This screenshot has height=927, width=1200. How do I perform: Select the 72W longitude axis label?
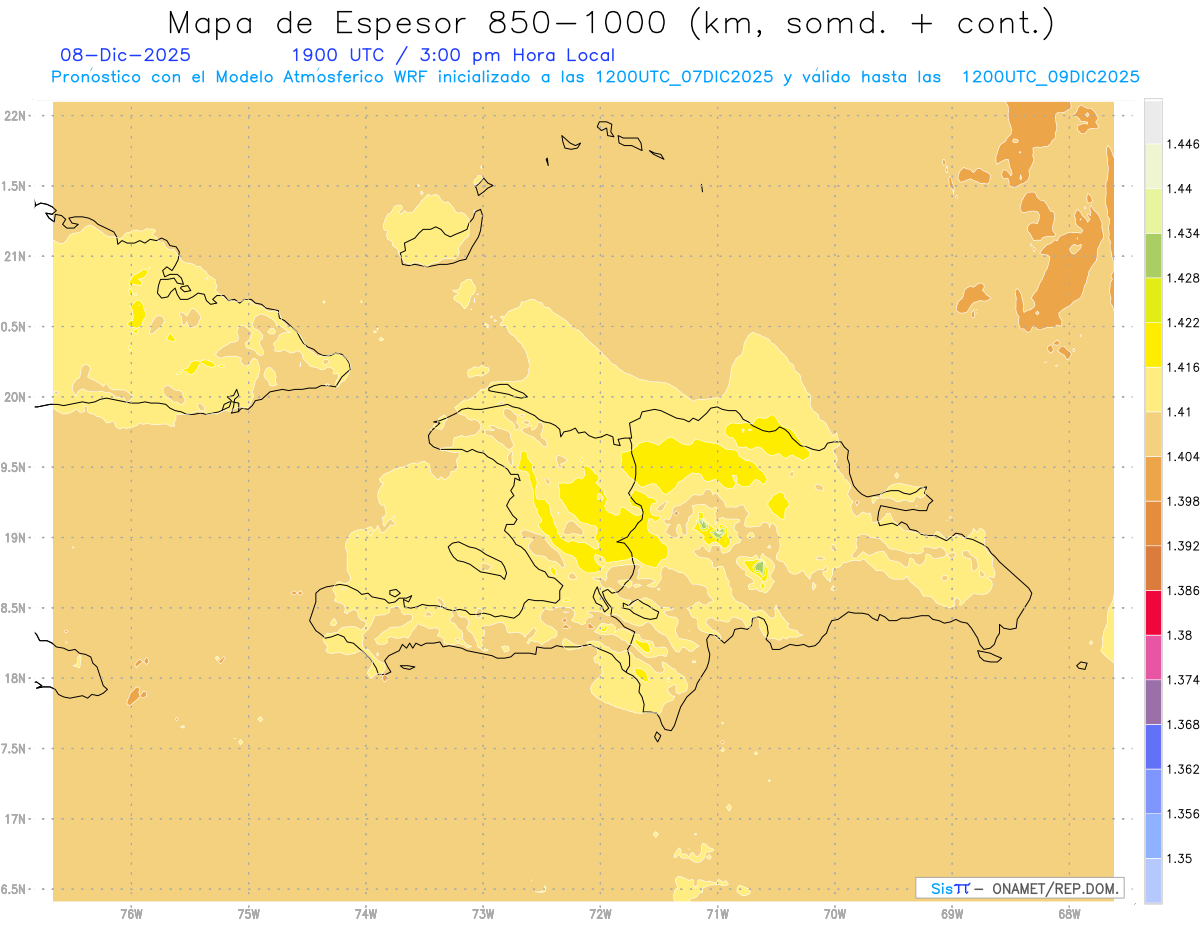point(600,914)
